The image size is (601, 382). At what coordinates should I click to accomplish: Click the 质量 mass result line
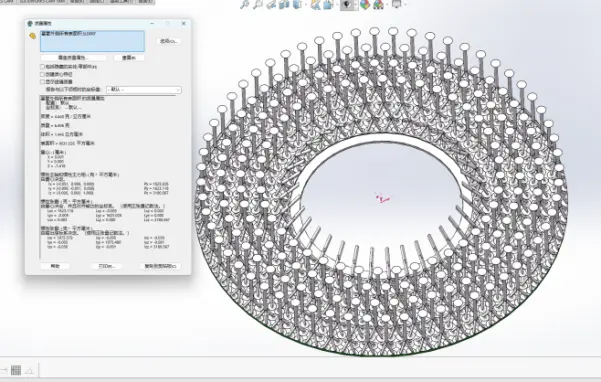point(55,125)
